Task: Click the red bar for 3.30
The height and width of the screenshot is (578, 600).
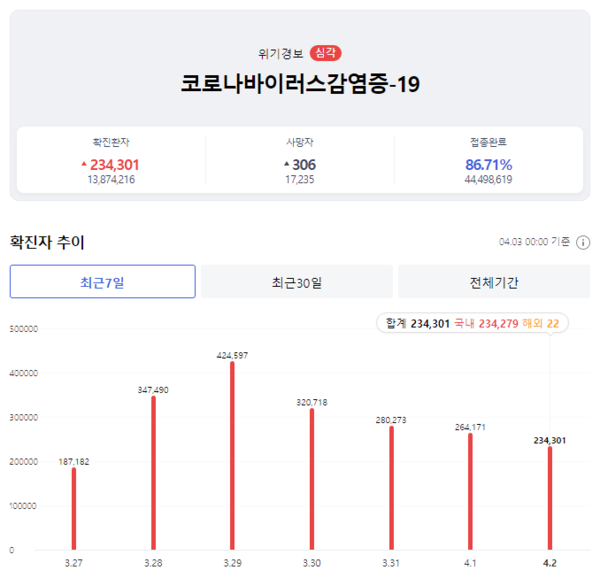Action: (312, 479)
